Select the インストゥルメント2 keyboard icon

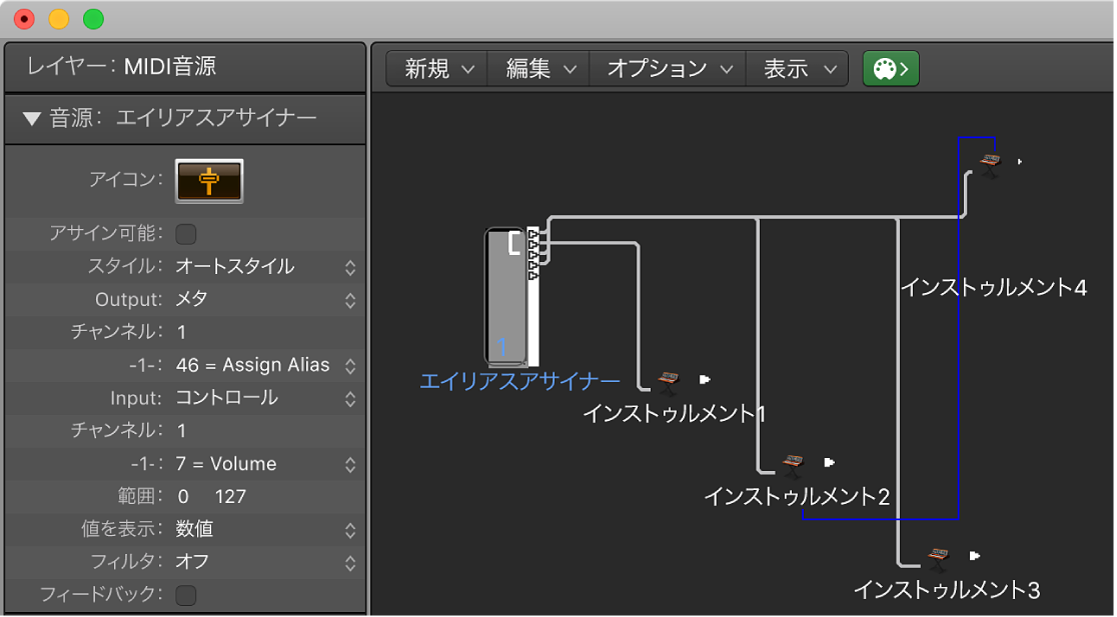click(792, 463)
